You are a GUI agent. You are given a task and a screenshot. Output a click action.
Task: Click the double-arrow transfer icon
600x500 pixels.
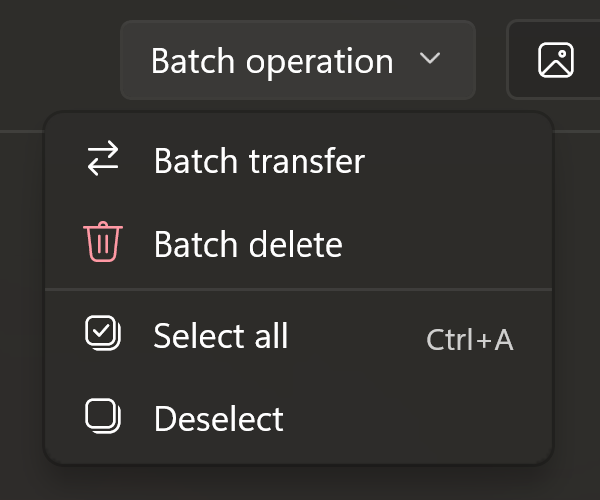103,158
